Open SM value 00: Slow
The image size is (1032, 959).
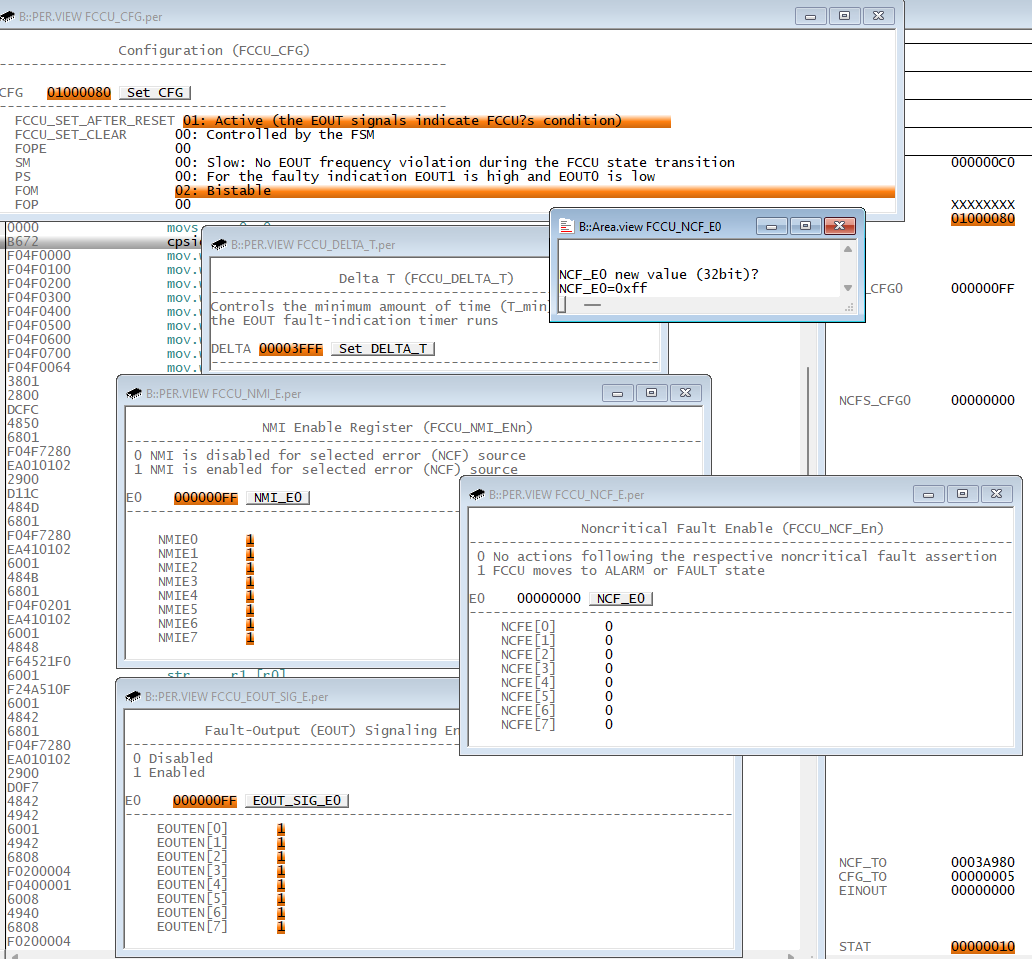click(455, 163)
